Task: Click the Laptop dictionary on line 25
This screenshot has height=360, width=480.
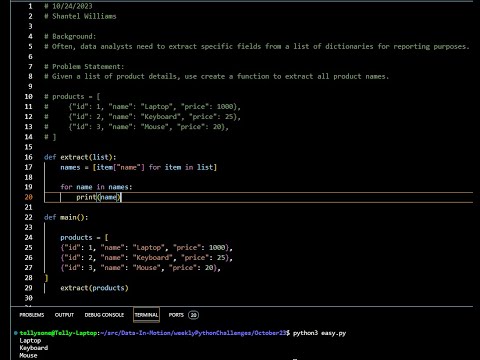Action: pyautogui.click(x=146, y=247)
